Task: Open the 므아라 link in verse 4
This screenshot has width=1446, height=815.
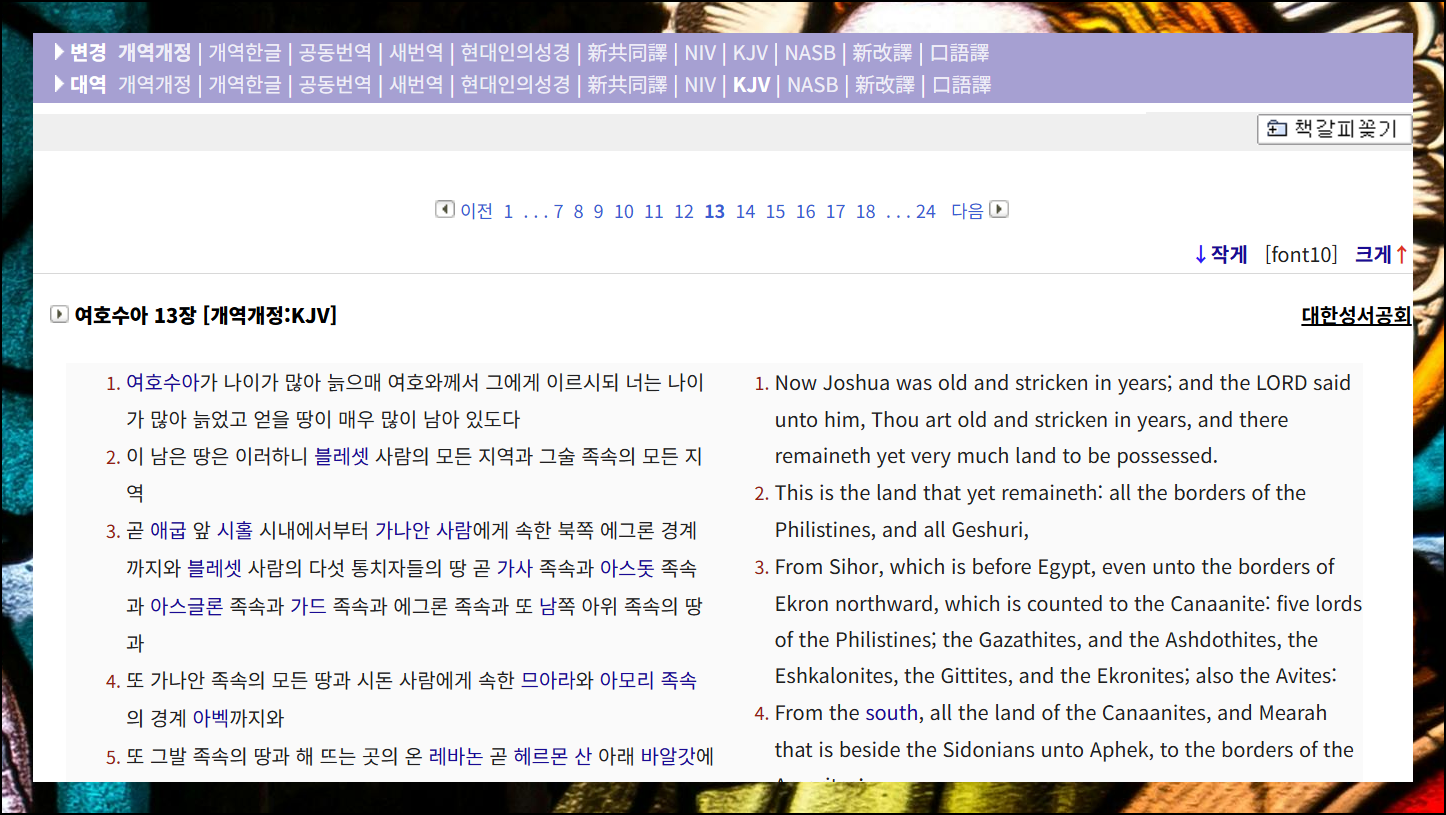Action: tap(548, 681)
